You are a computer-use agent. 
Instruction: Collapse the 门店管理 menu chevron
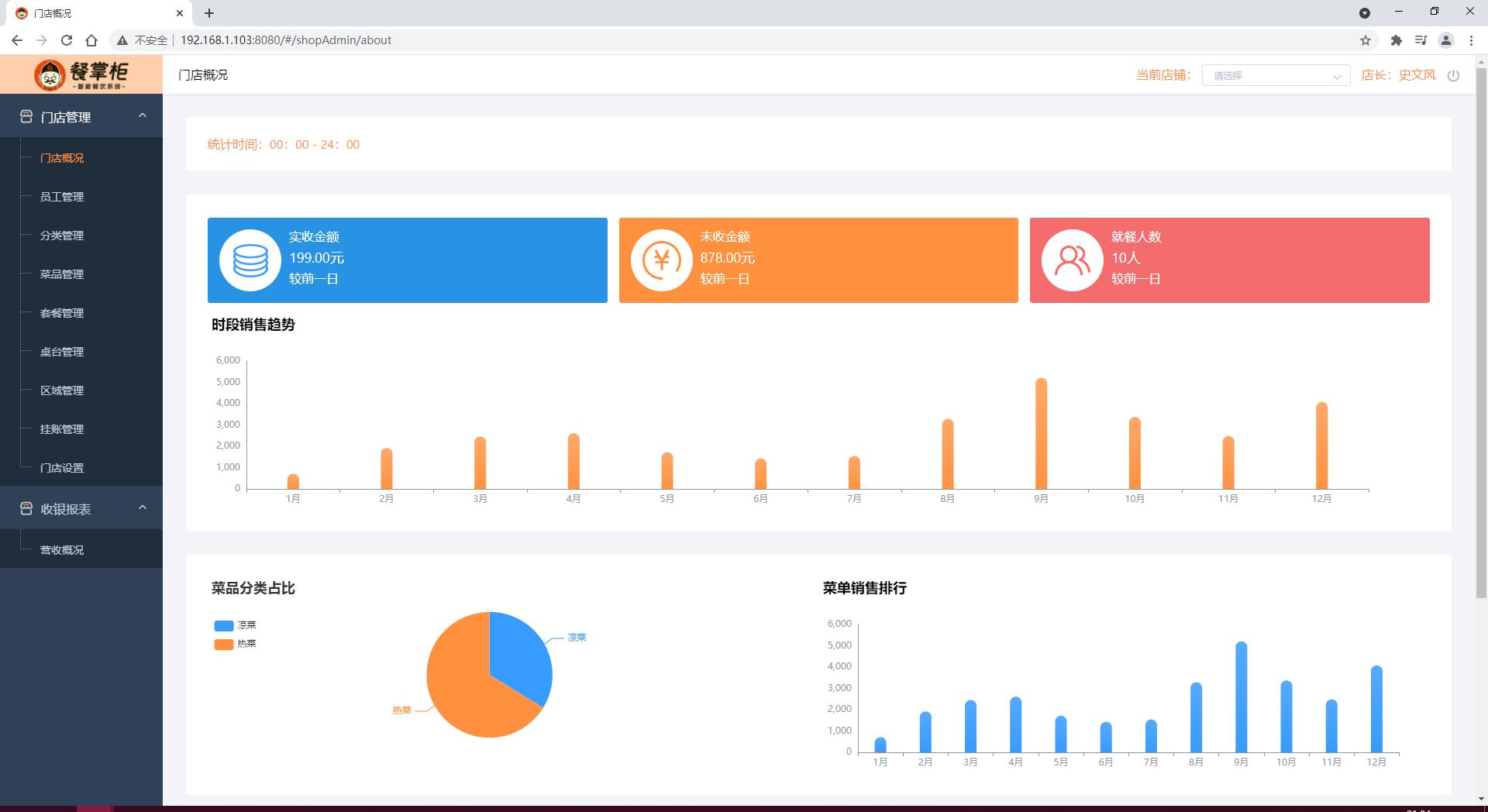[x=143, y=115]
